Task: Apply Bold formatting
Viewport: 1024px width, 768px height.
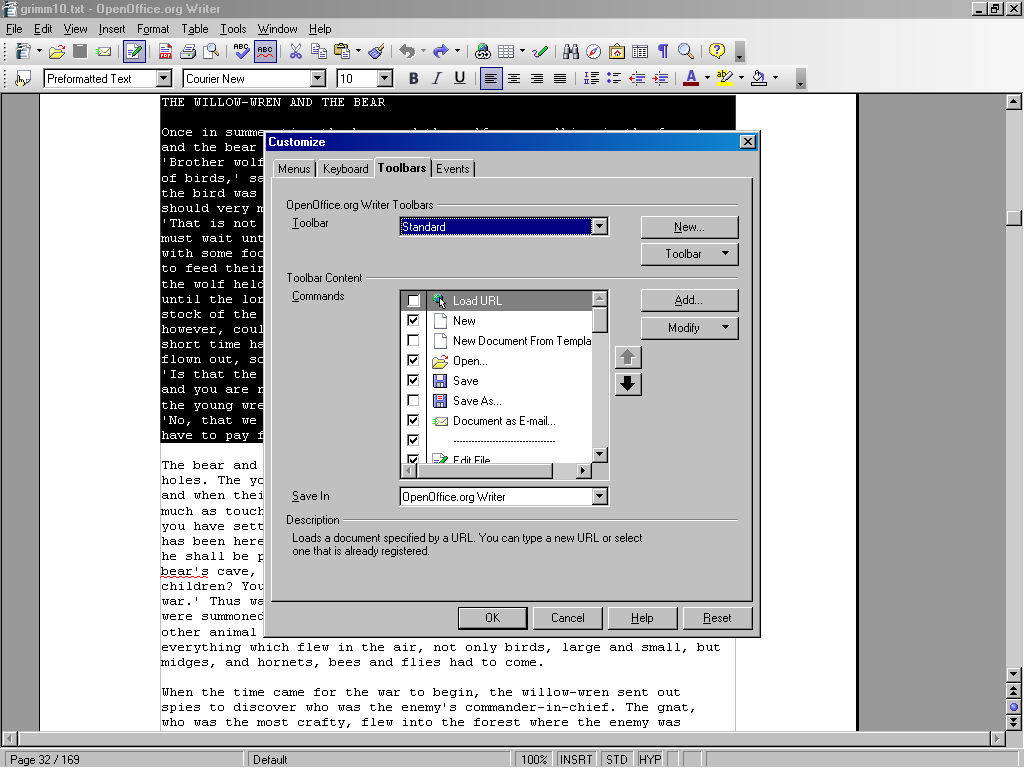Action: click(413, 79)
